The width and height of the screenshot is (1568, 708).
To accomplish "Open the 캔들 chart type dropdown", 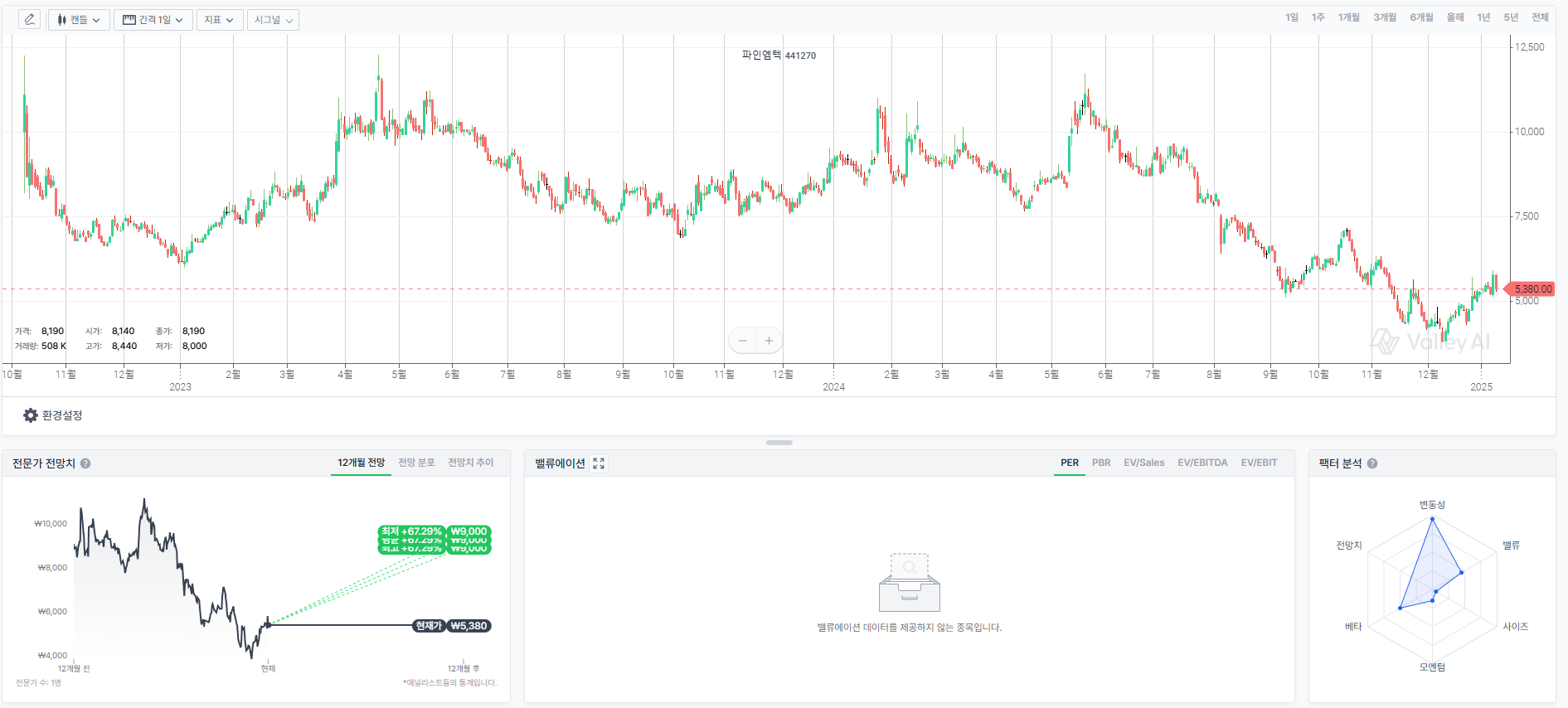I will [79, 20].
